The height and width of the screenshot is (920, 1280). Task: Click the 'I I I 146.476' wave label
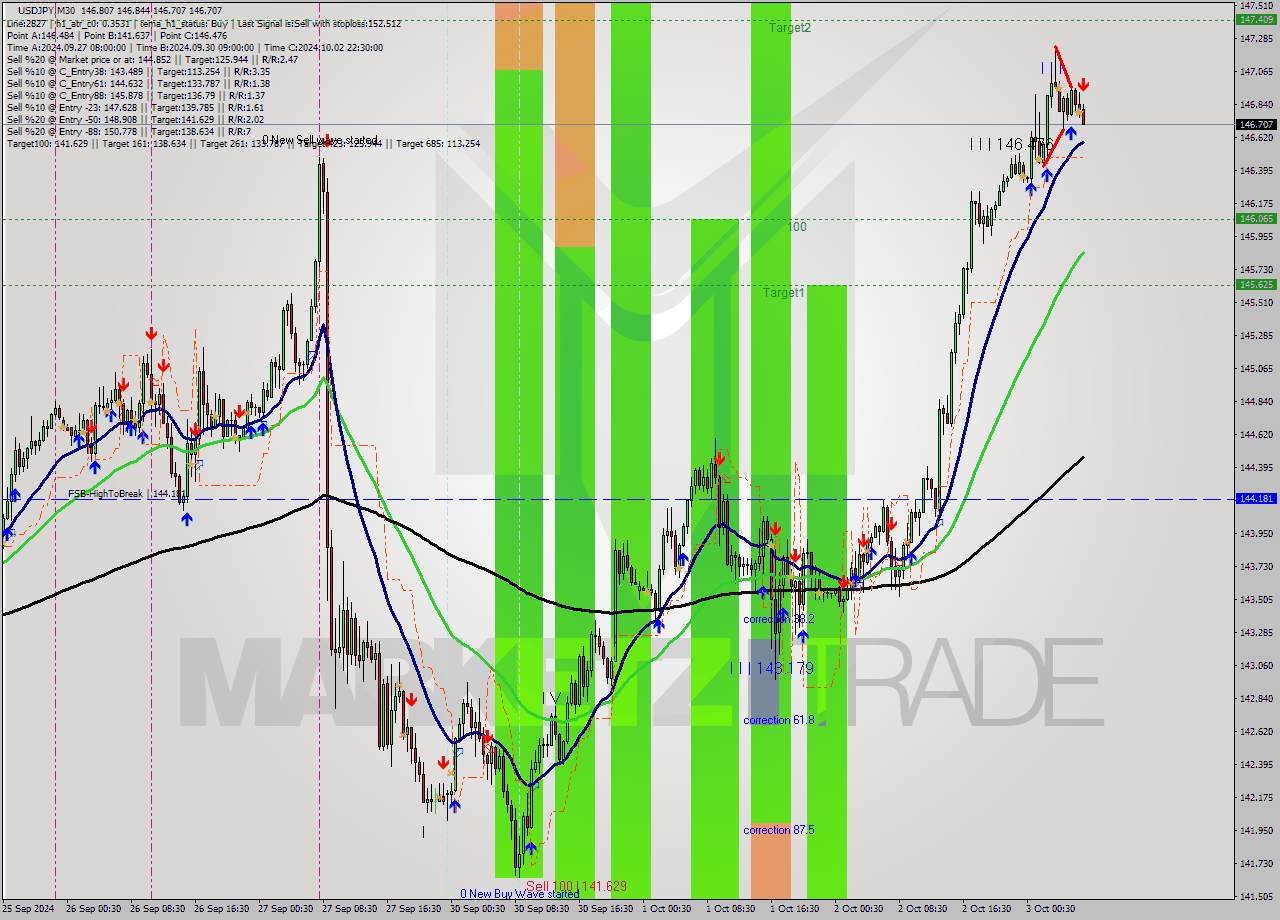coord(1011,145)
